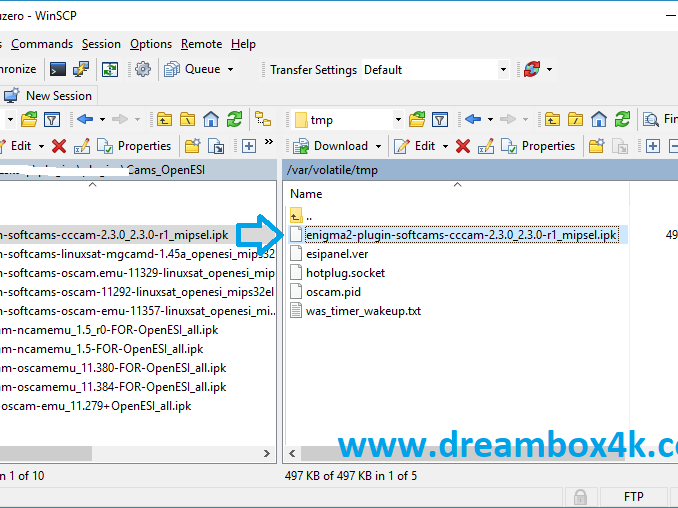Click the local panel filter icon
Screen dimensions: 678x508
[52, 119]
